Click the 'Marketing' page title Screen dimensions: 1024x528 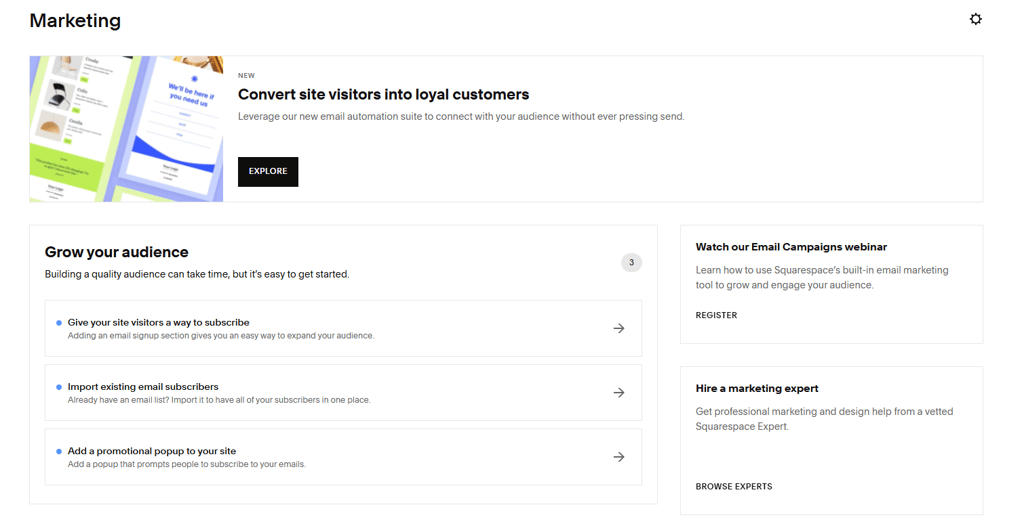coord(75,20)
